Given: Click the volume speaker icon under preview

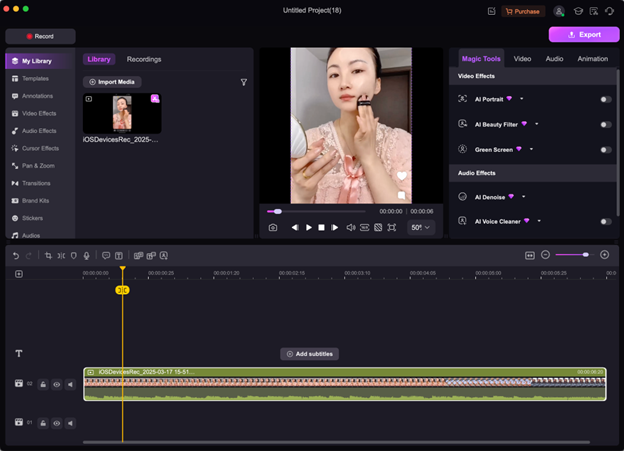Looking at the screenshot, I should click(351, 227).
